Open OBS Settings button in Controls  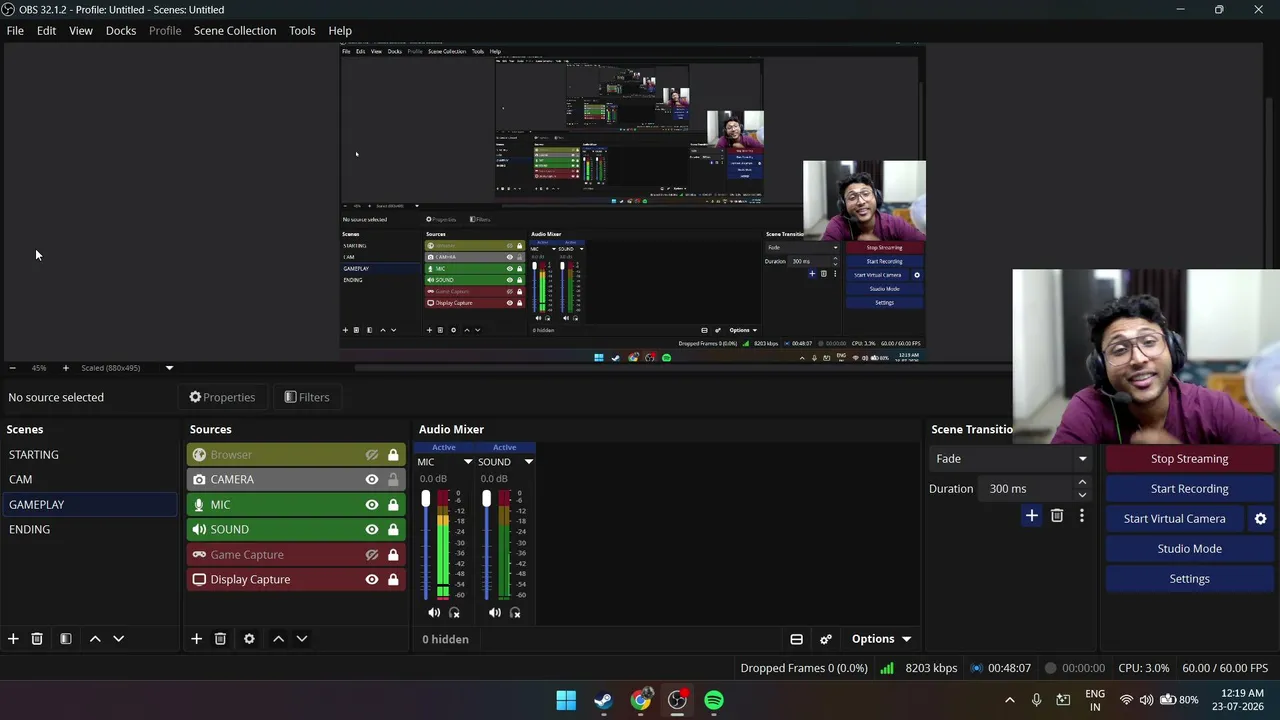coord(1189,579)
